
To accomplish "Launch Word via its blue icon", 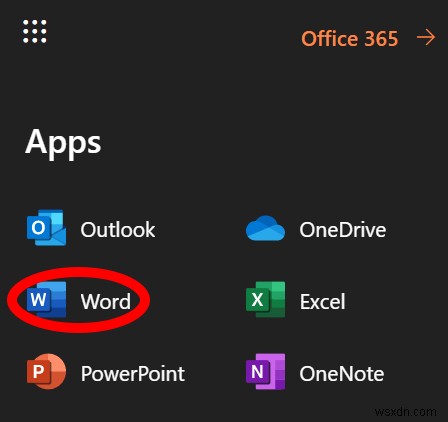I will pyautogui.click(x=46, y=299).
